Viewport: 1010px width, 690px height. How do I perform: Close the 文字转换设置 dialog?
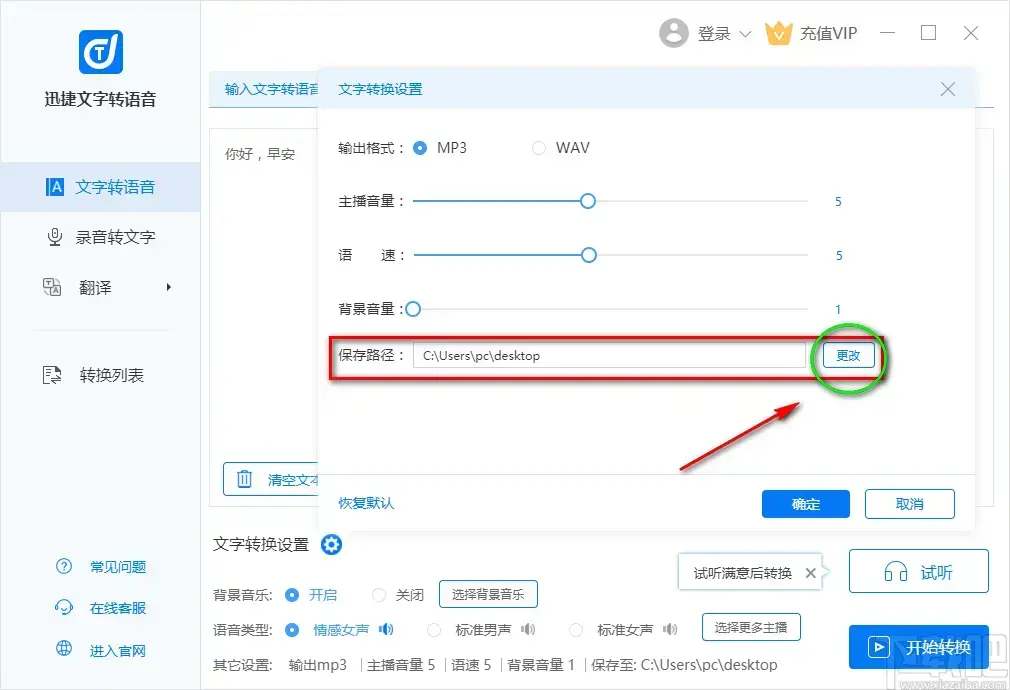point(948,89)
